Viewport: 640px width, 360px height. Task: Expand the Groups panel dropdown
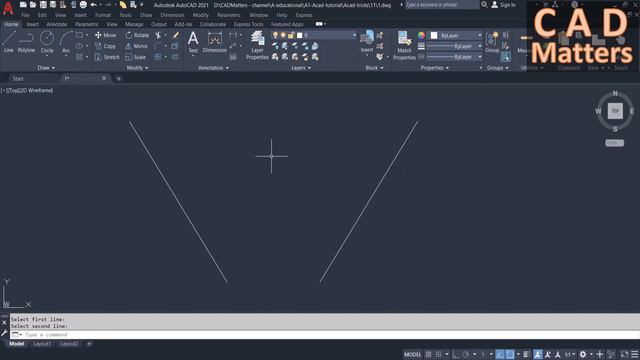498,68
